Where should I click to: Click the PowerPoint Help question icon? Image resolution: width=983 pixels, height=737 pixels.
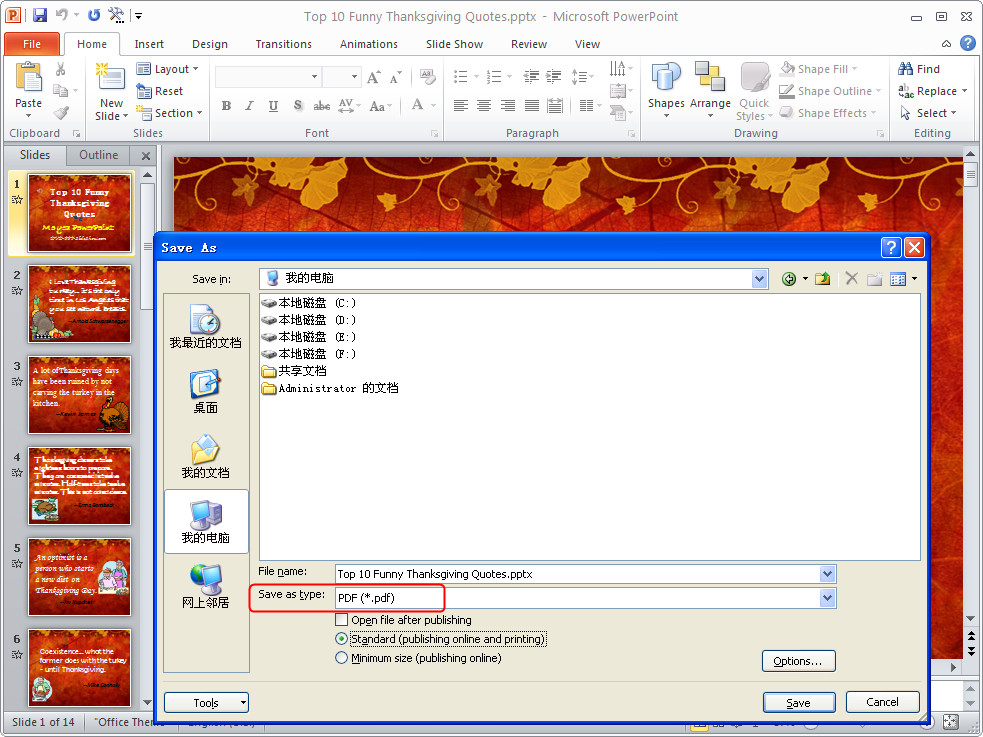click(967, 43)
